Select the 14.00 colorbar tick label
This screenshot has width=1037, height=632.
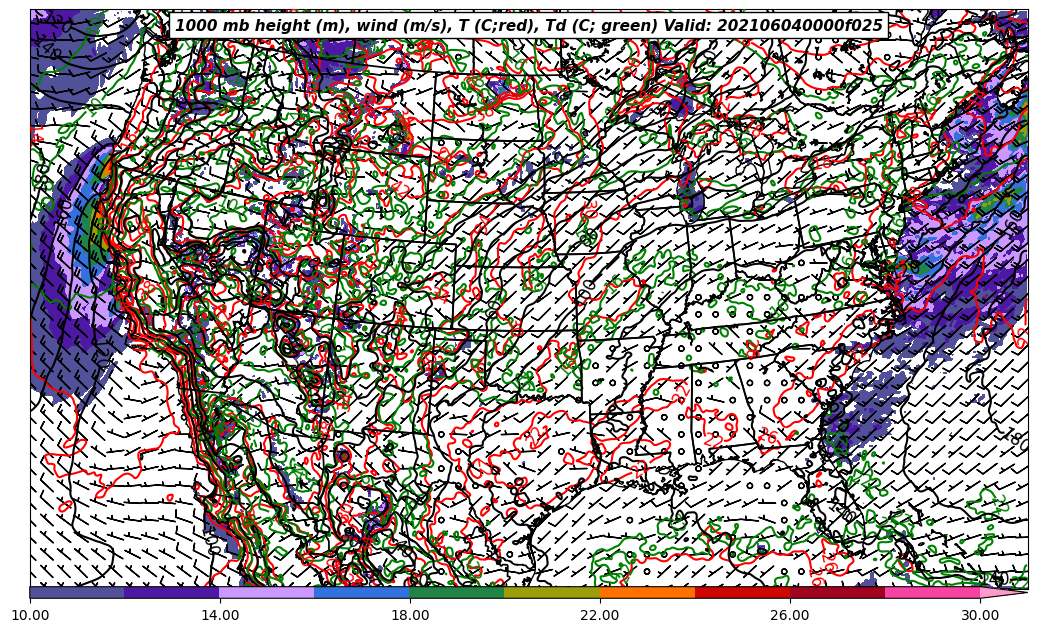coord(220,615)
